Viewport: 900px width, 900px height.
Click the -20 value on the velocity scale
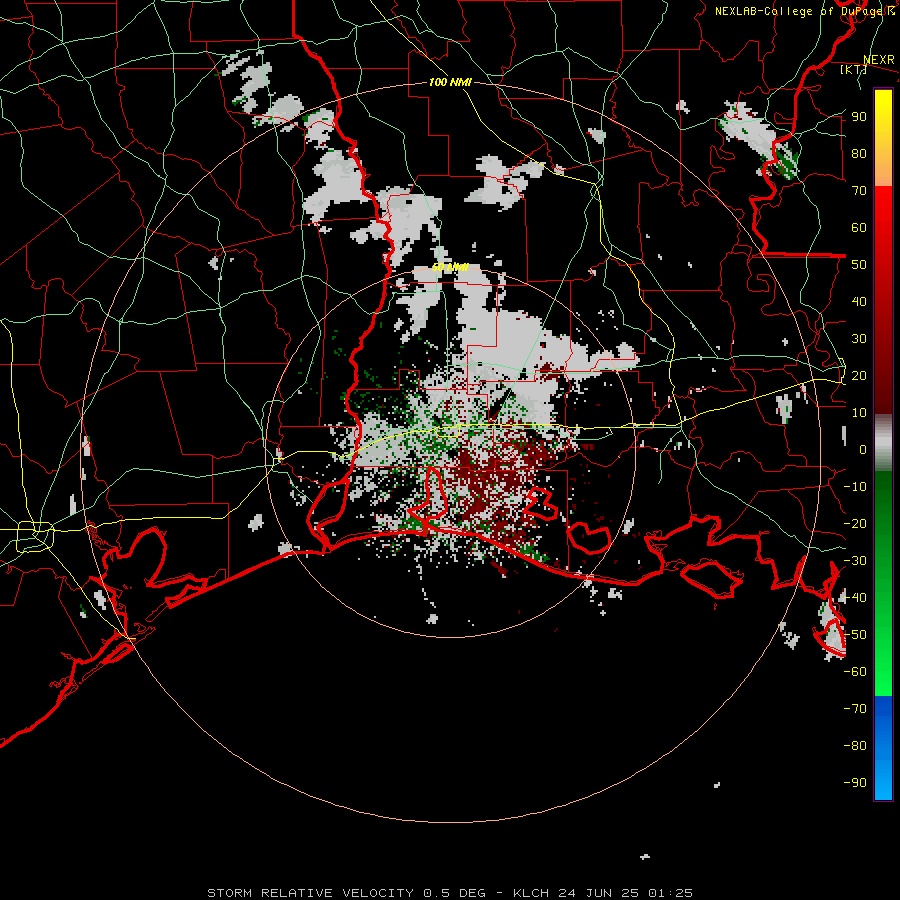pyautogui.click(x=855, y=523)
